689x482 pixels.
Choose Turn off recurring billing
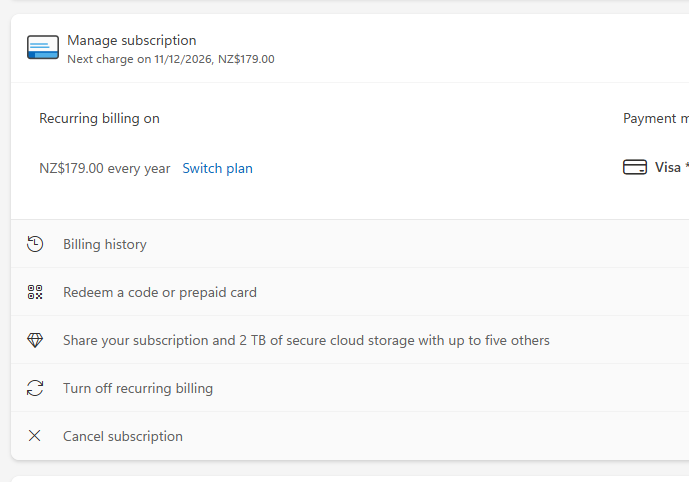pos(350,388)
